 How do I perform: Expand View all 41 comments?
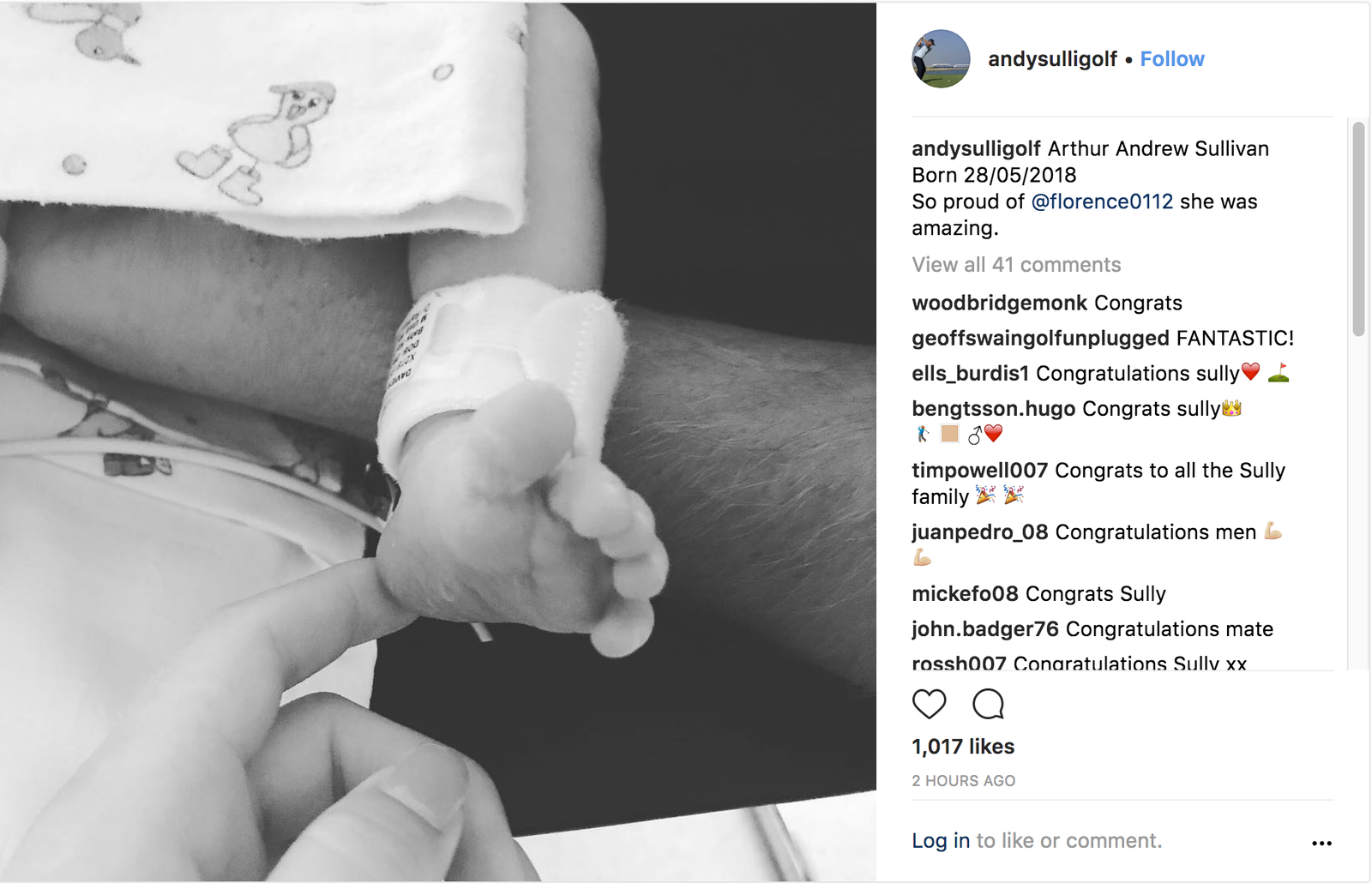coord(1016,265)
